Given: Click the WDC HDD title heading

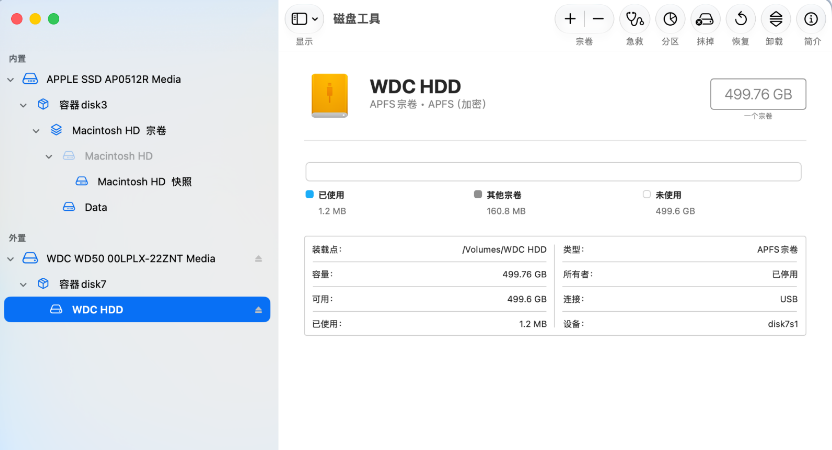Looking at the screenshot, I should click(415, 86).
